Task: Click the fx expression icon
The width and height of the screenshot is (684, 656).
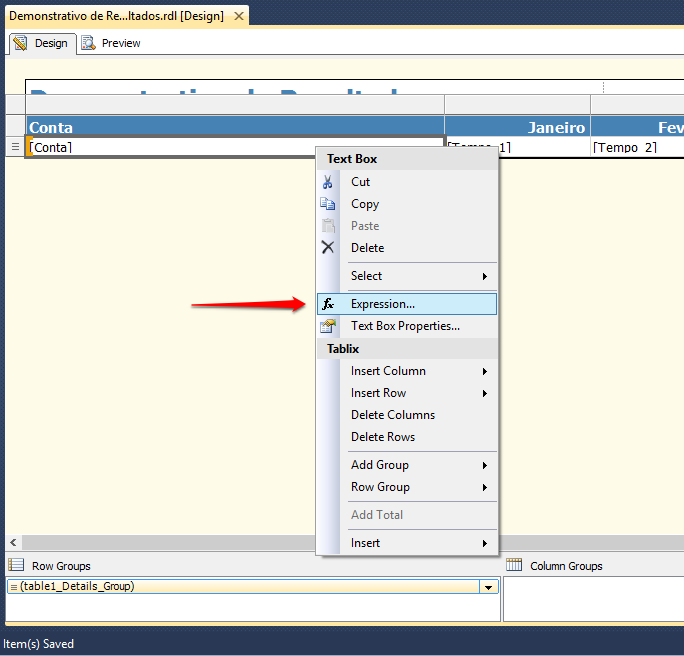Action: 328,304
